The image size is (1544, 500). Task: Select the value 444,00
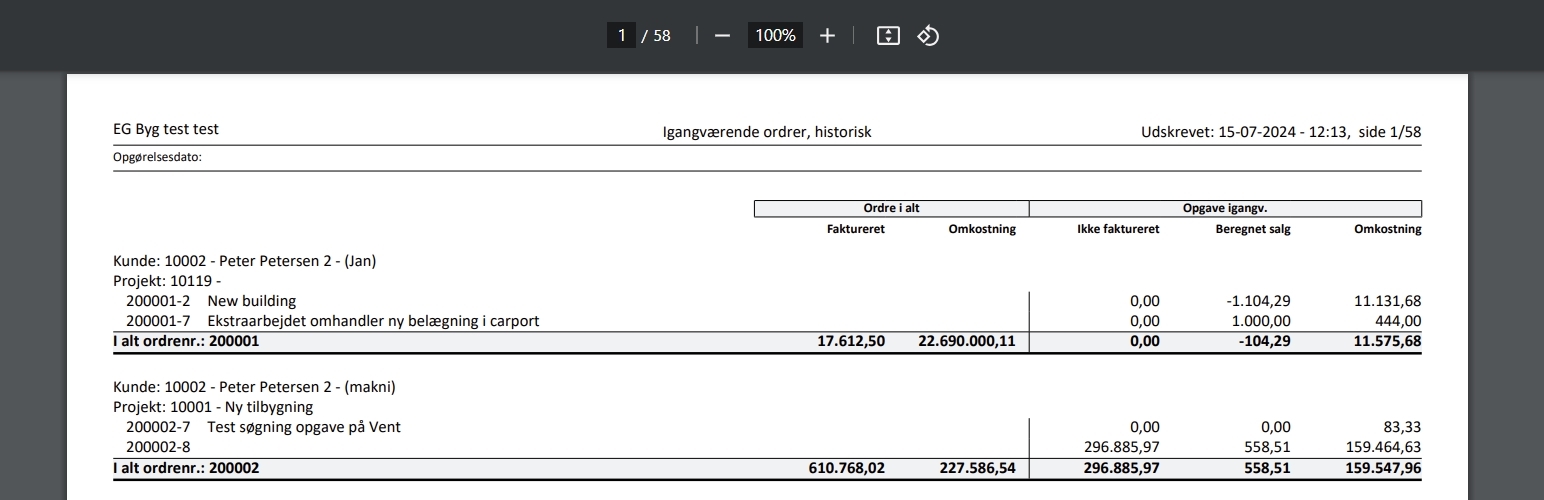pyautogui.click(x=1401, y=321)
